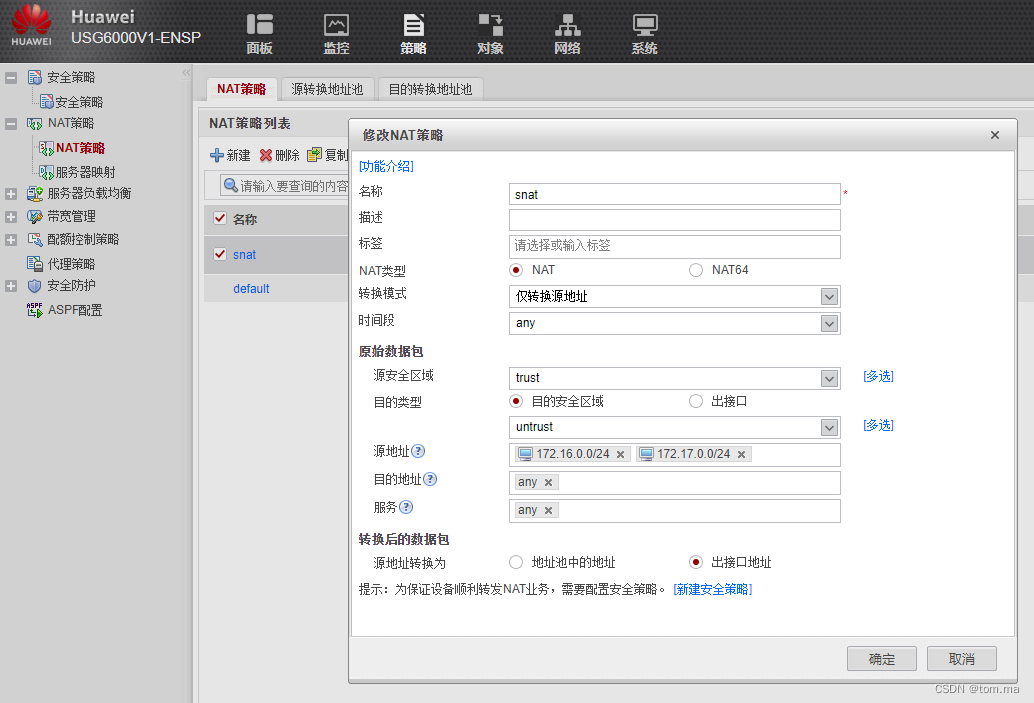
Task: Remove the 172.17.0.0/24 source address tag
Action: click(741, 454)
